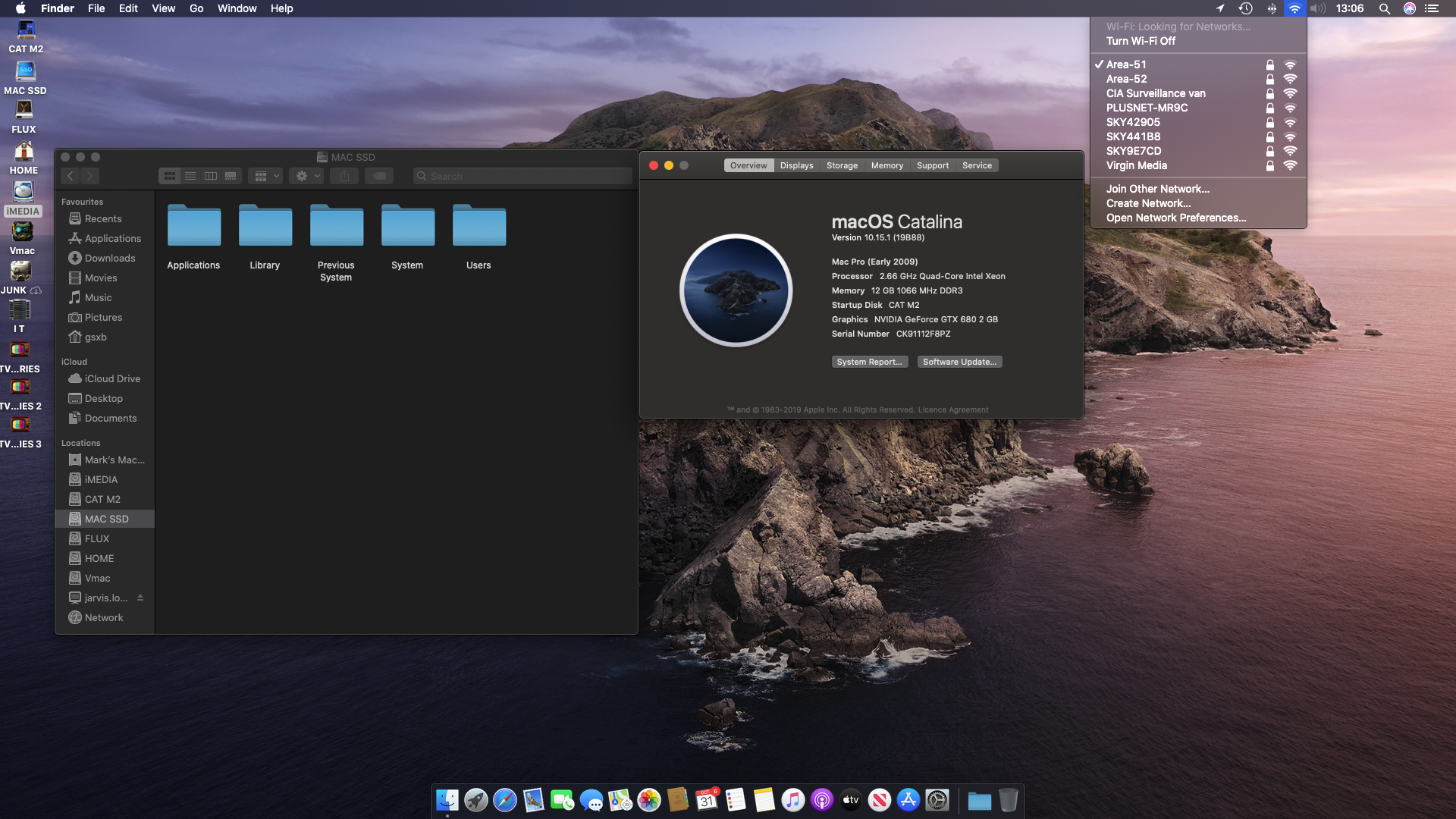Switch to the Storage tab
The height and width of the screenshot is (819, 1456).
pos(842,165)
